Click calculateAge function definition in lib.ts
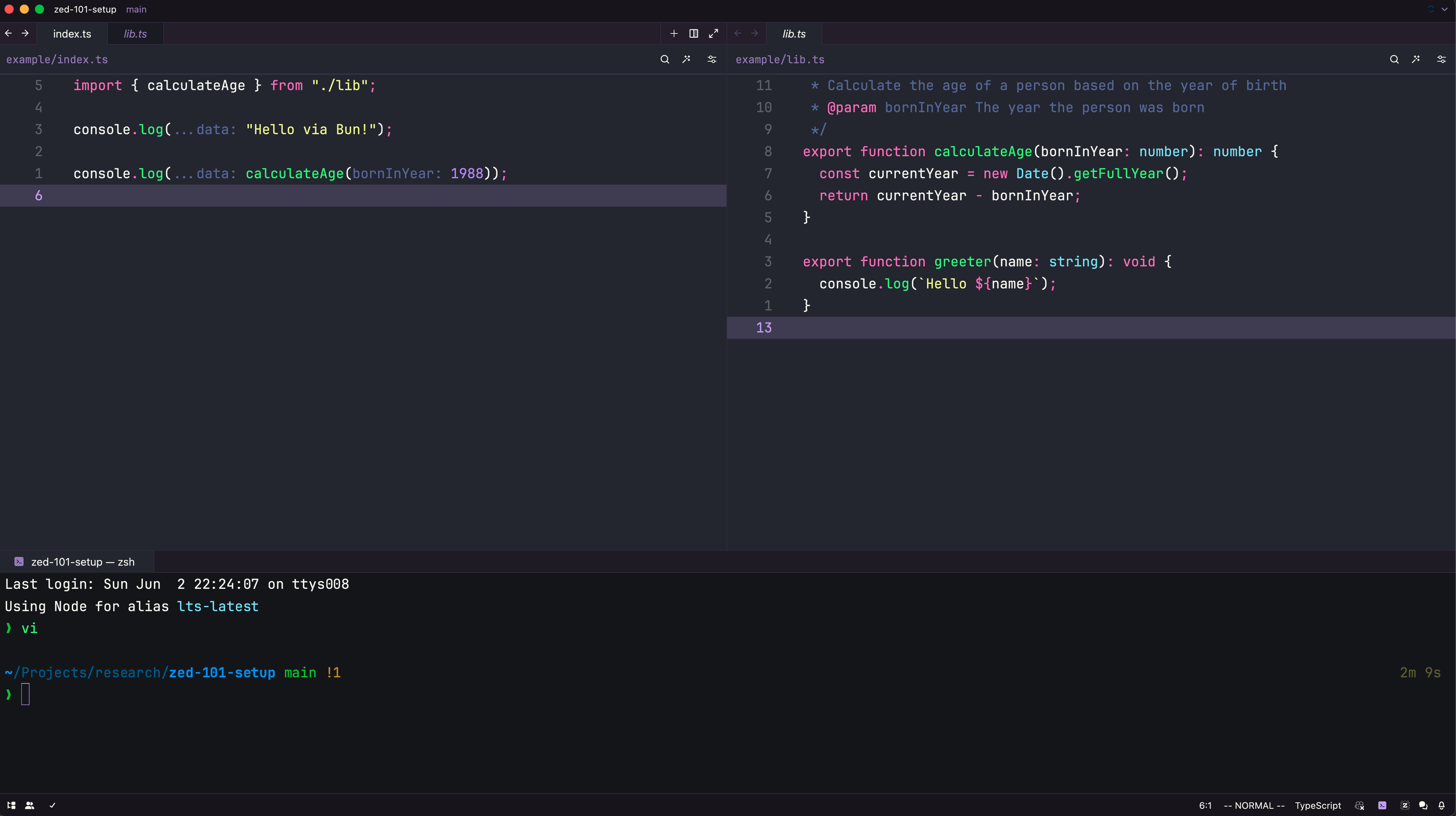This screenshot has height=816, width=1456. pyautogui.click(x=983, y=152)
